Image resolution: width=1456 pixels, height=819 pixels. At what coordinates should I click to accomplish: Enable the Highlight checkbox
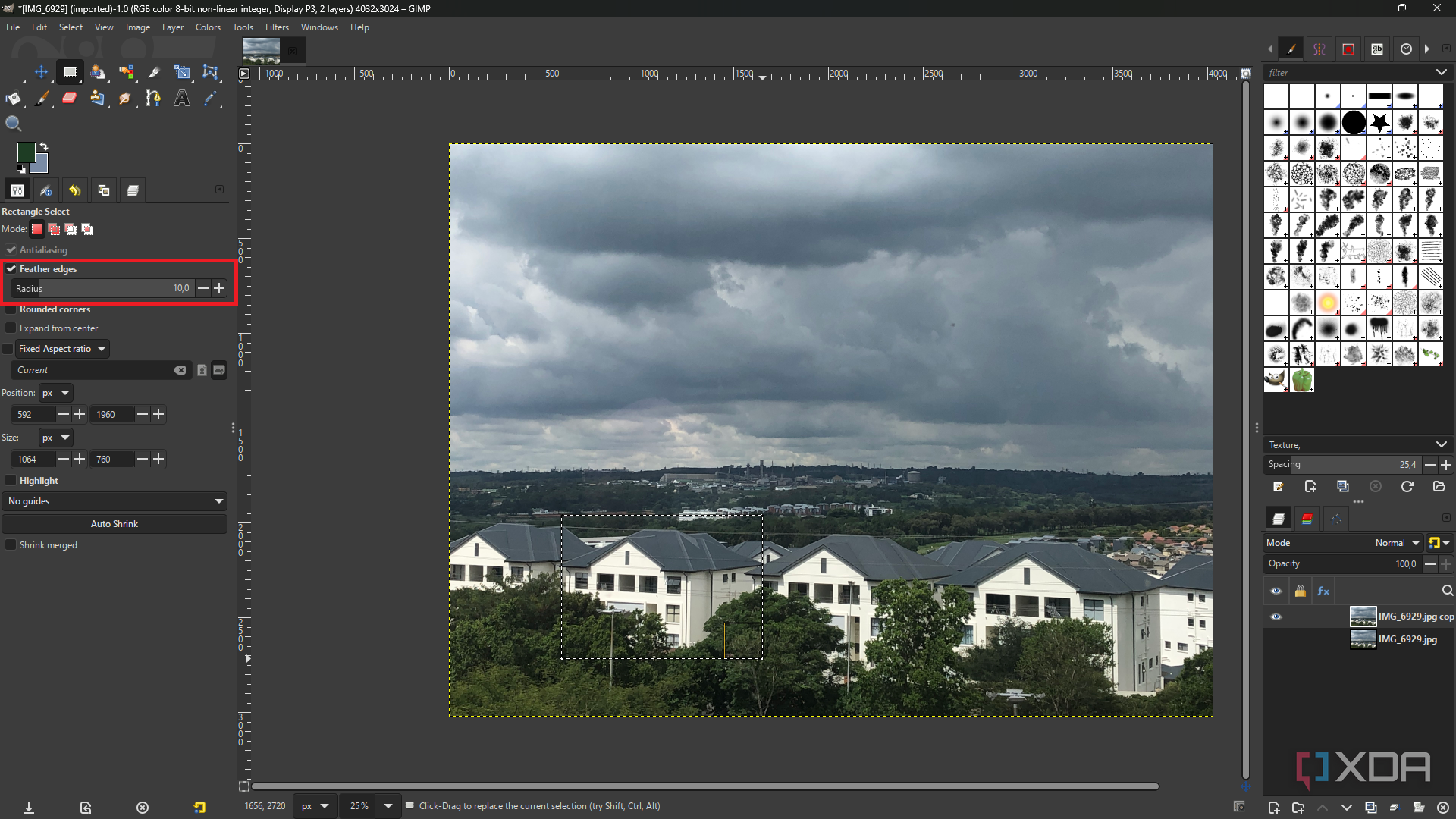(x=11, y=481)
